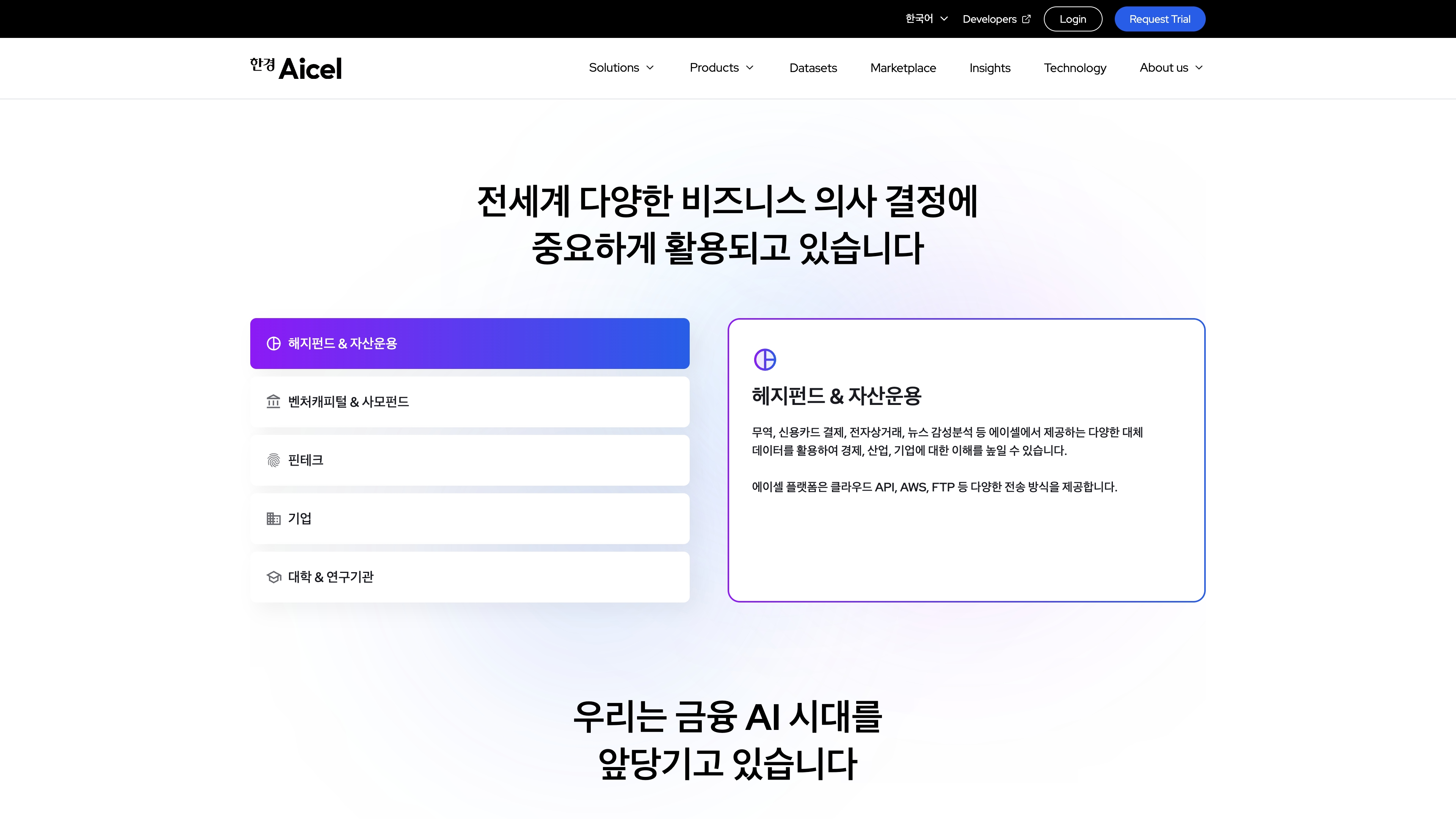Go to the Marketplace page

903,68
